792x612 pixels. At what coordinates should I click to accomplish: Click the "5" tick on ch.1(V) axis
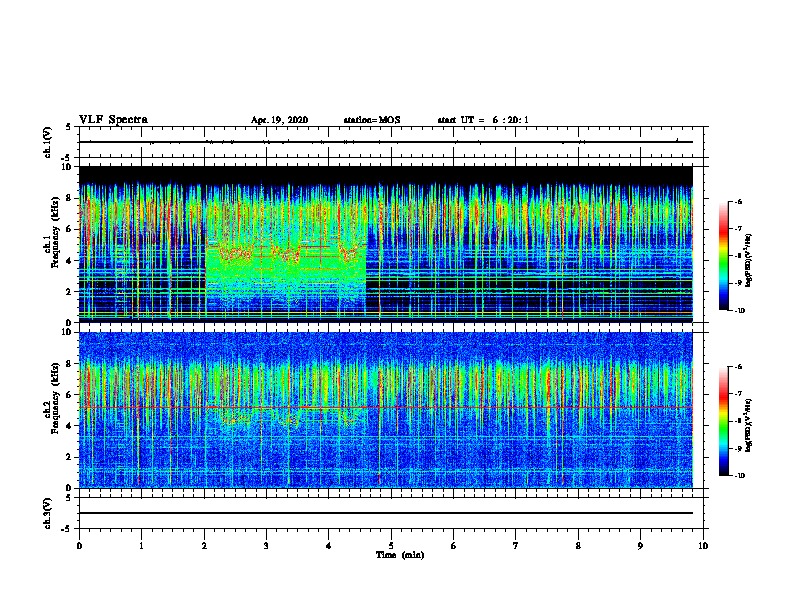coord(69,127)
